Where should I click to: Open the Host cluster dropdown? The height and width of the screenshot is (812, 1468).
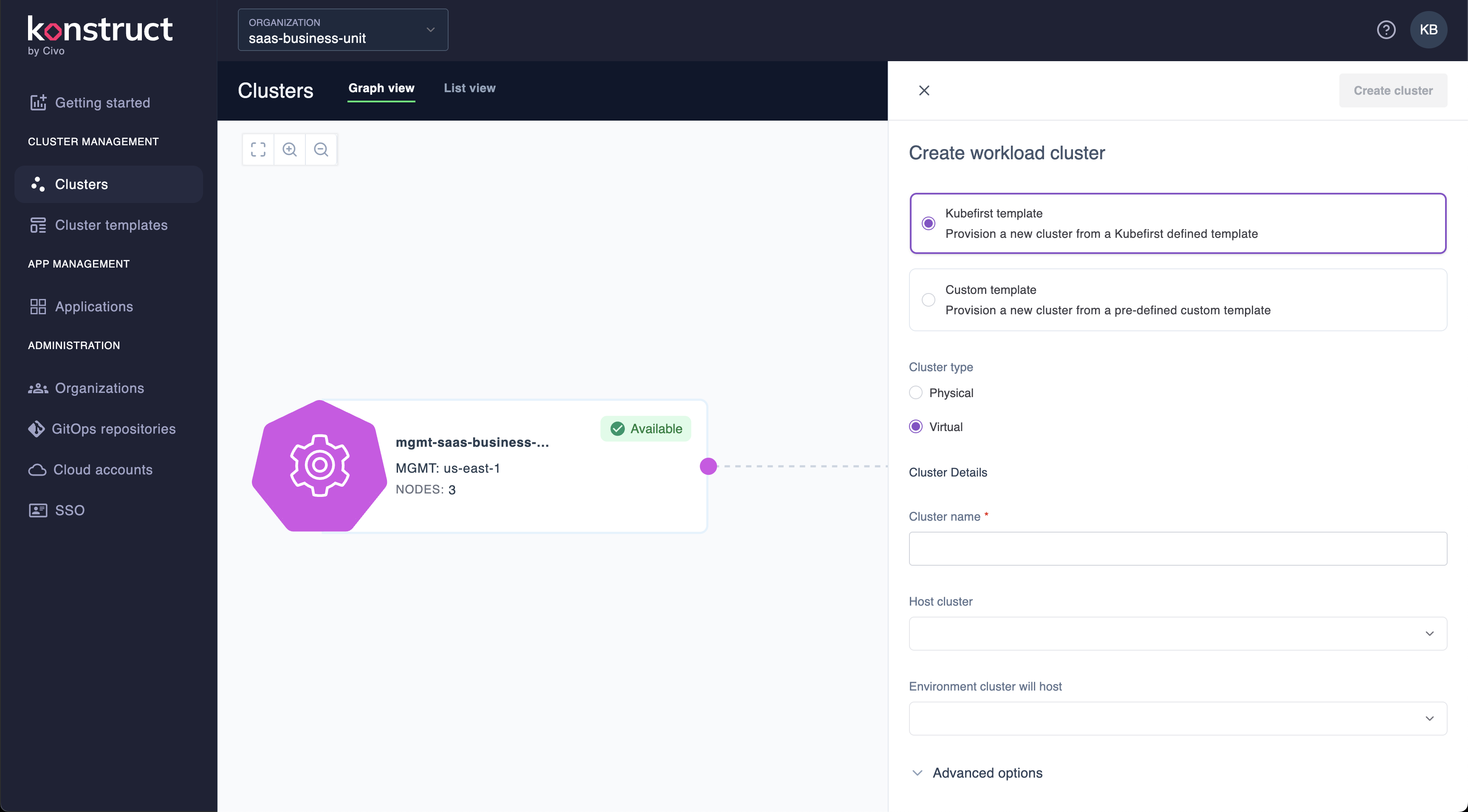(1177, 633)
